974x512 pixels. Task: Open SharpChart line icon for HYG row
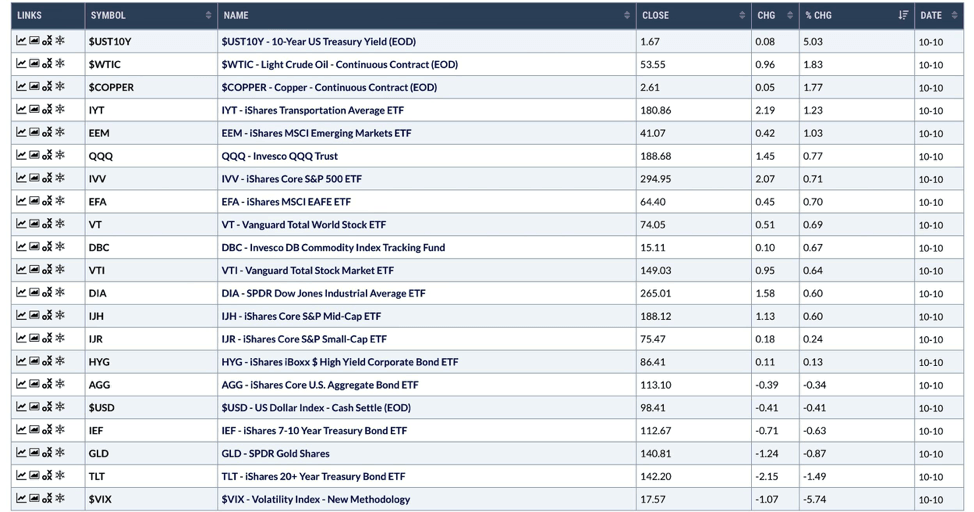click(21, 361)
